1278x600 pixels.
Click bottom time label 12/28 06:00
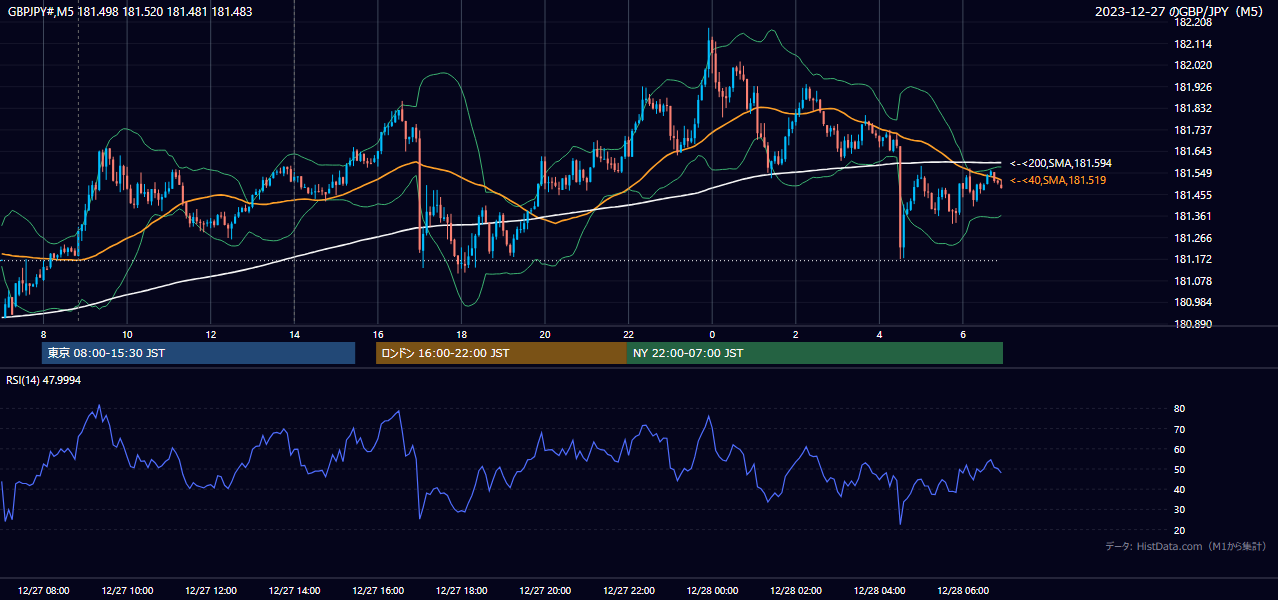pyautogui.click(x=962, y=590)
